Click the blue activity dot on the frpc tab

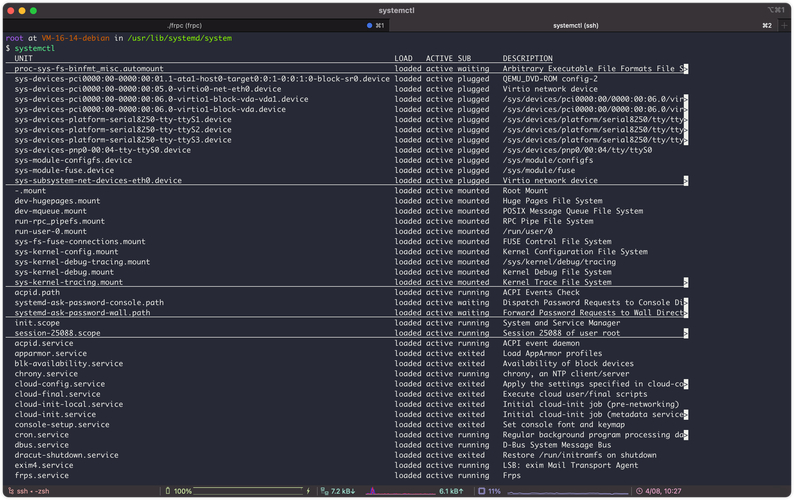click(369, 25)
